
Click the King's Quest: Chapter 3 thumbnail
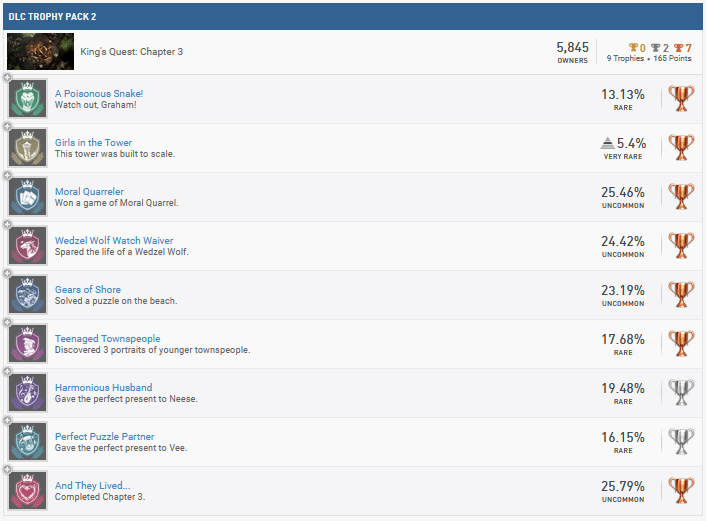tap(40, 51)
